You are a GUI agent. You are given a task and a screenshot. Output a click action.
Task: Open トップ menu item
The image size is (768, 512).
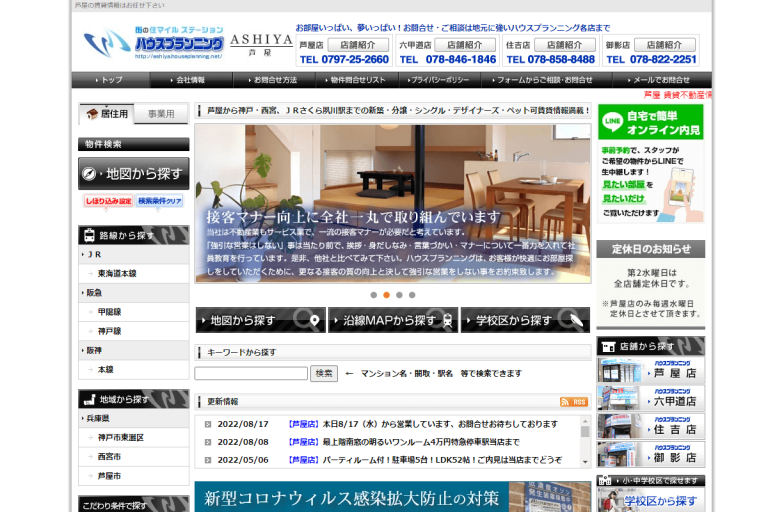[x=111, y=80]
